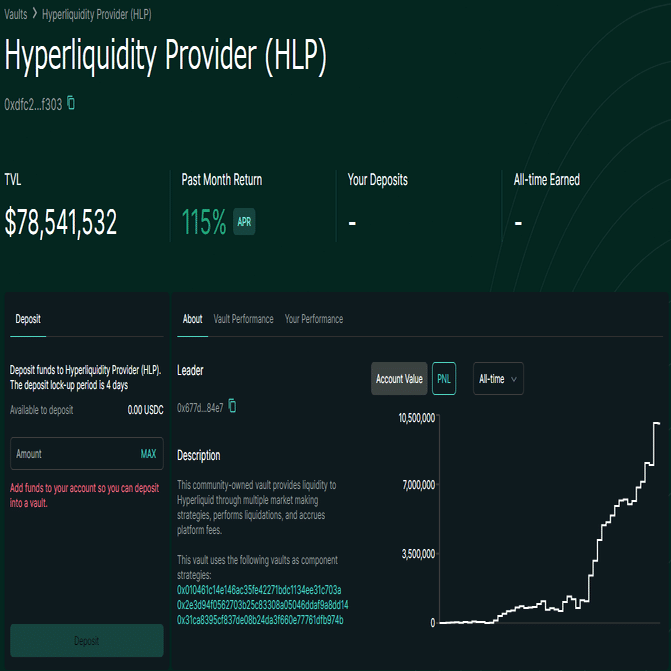
Task: Show PNL chart
Action: [444, 379]
